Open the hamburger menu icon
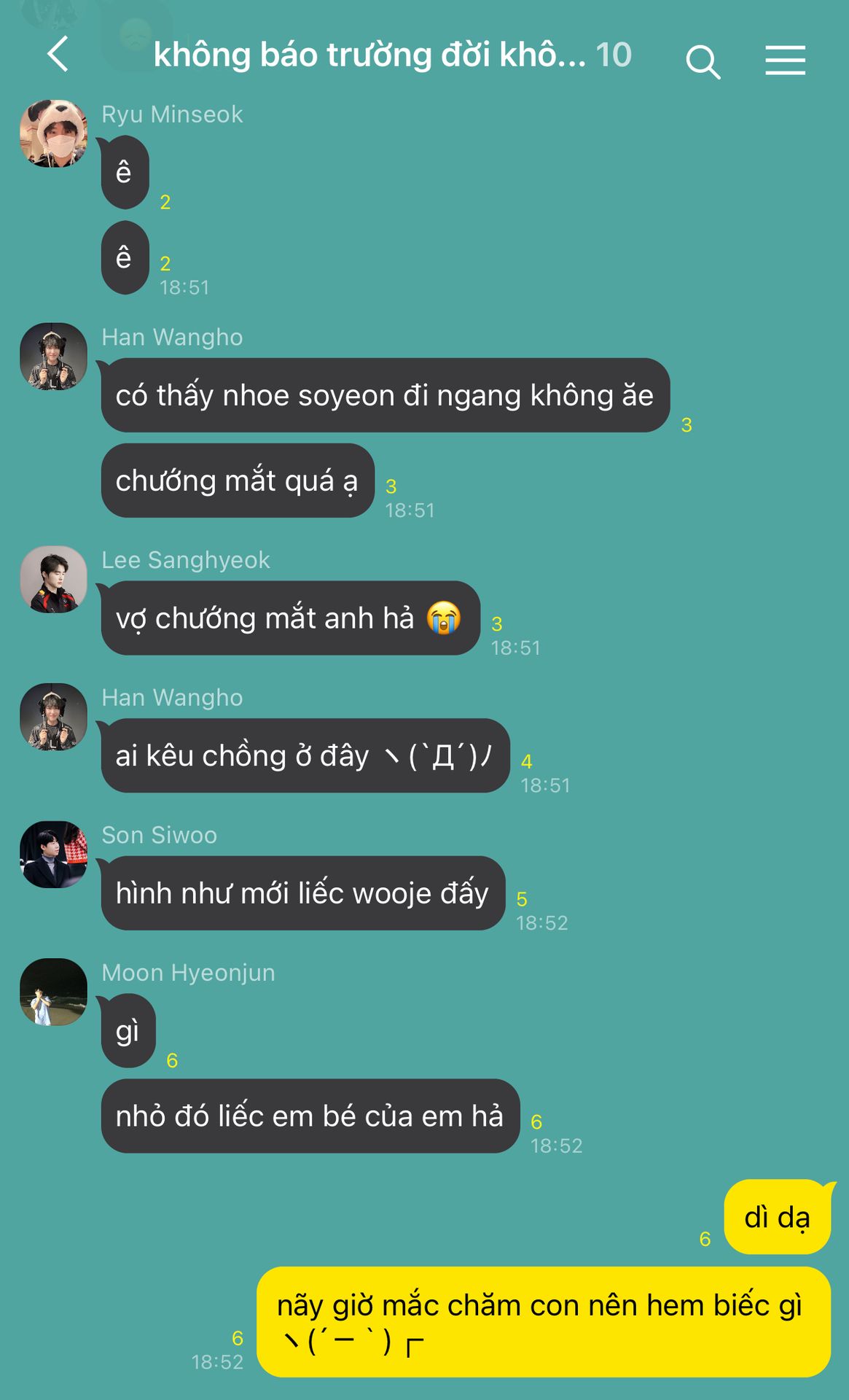 785,60
